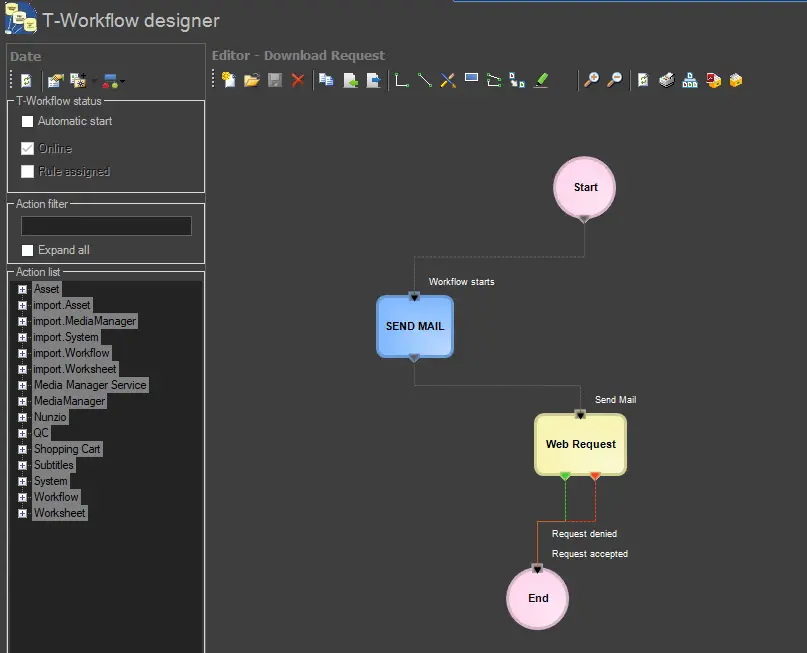The width and height of the screenshot is (807, 653).
Task: Click the red X delete icon
Action: [x=297, y=80]
